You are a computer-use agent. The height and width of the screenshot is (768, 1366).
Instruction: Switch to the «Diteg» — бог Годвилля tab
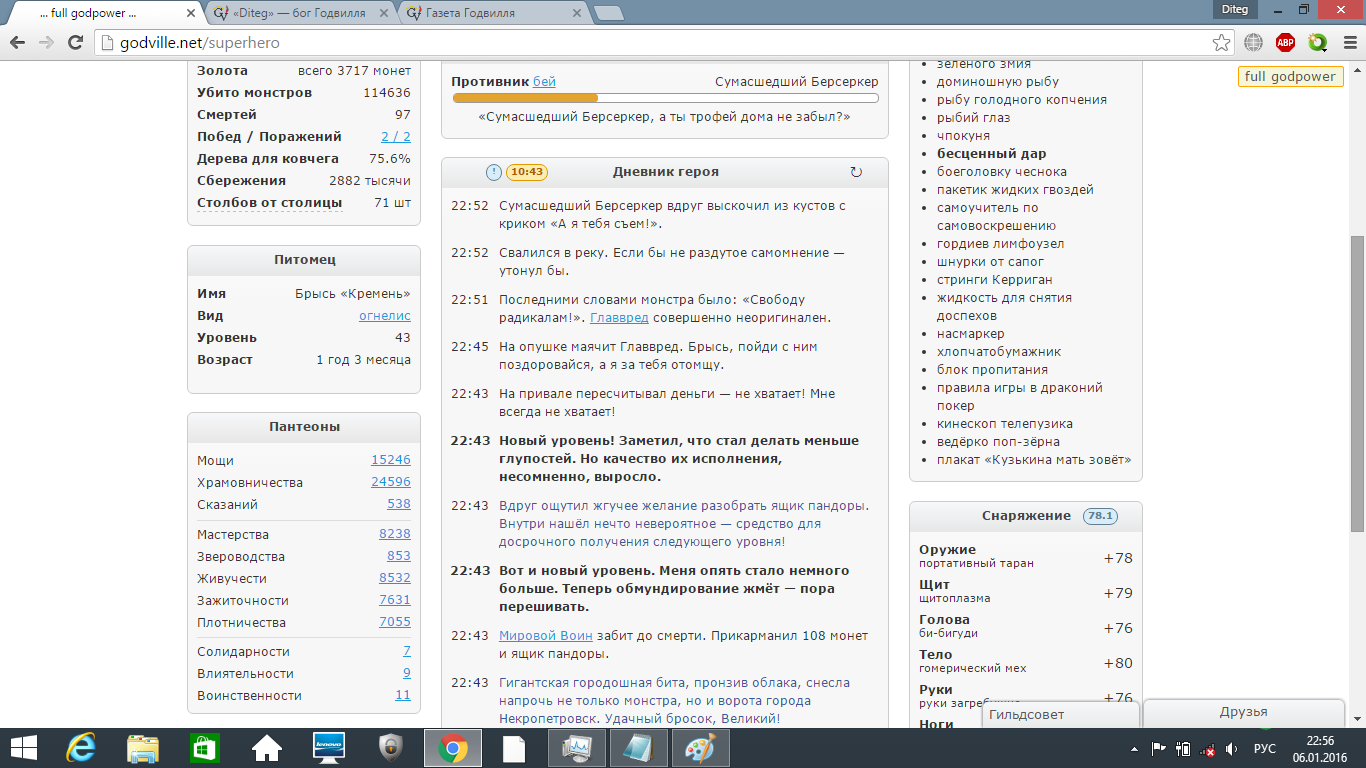pos(298,13)
